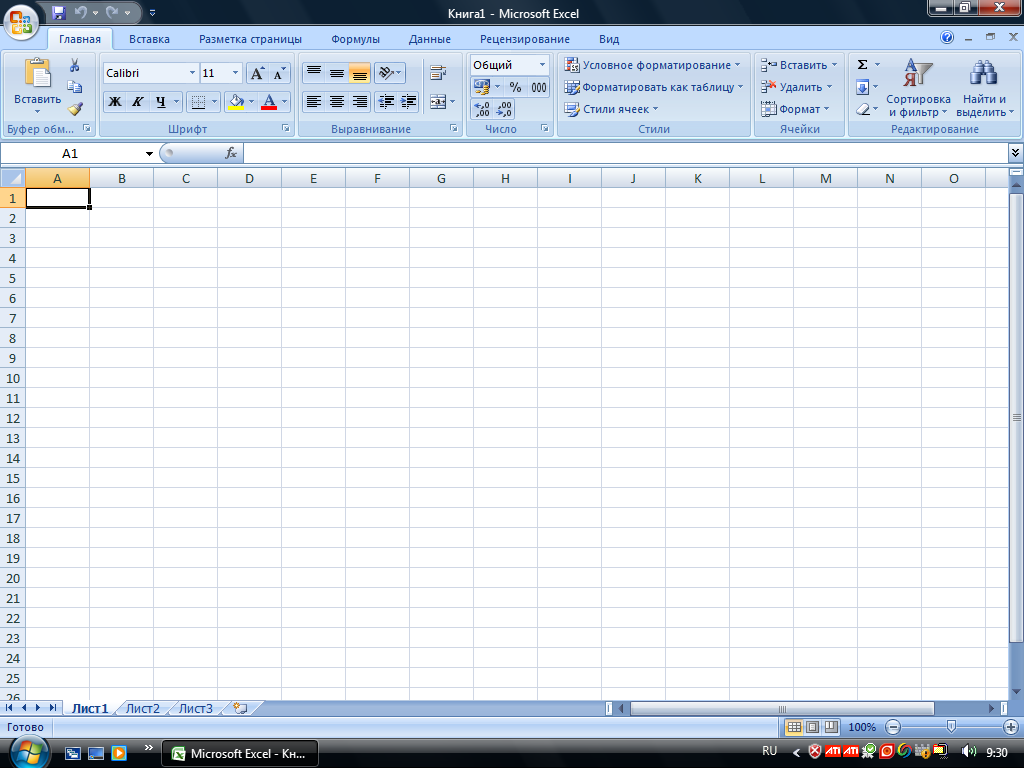Save workbook from quick access toolbar
This screenshot has width=1024, height=768.
coord(59,12)
